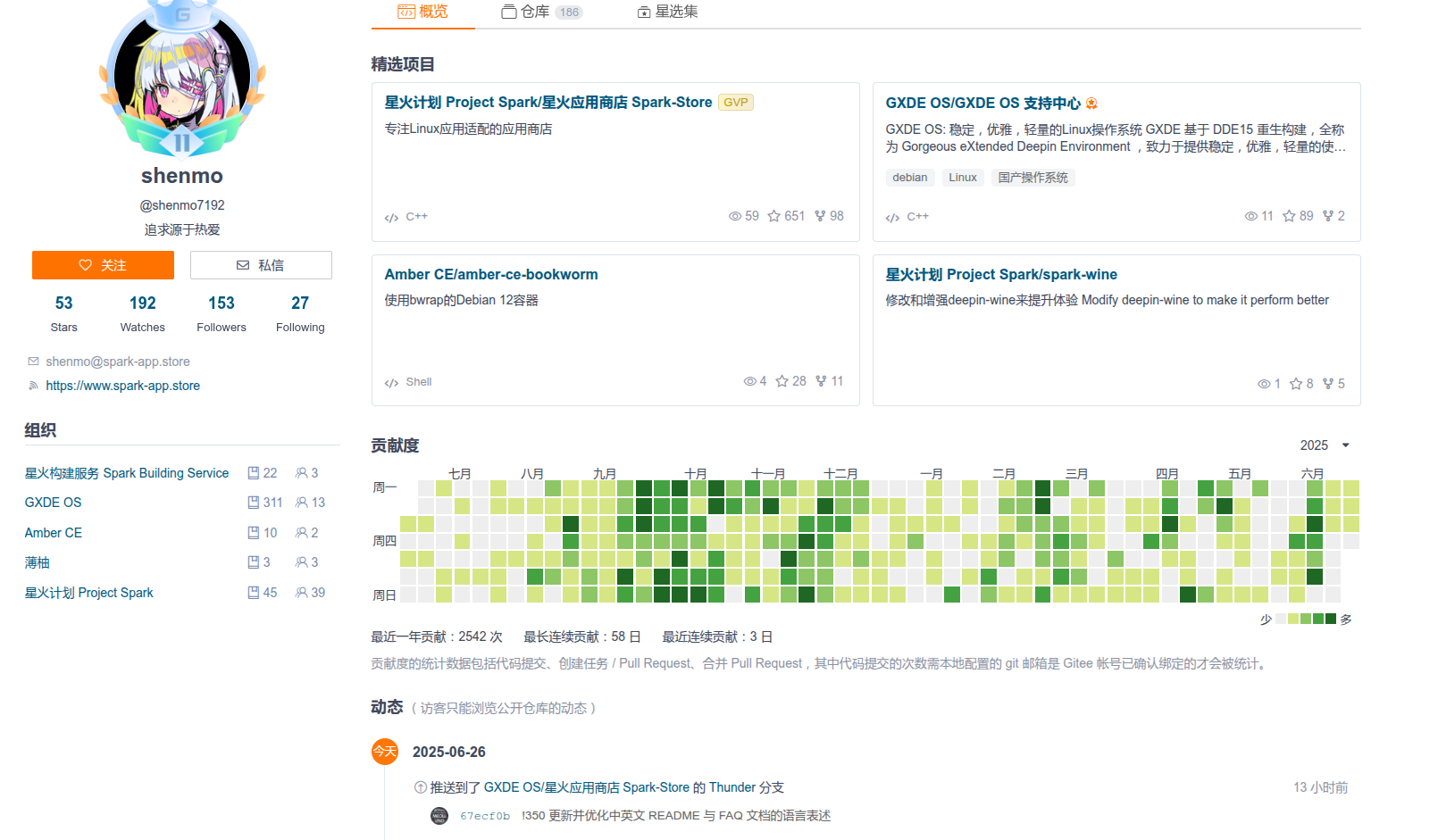Select the Linux topic tag
Image resolution: width=1438 pixels, height=840 pixels.
pos(963,178)
